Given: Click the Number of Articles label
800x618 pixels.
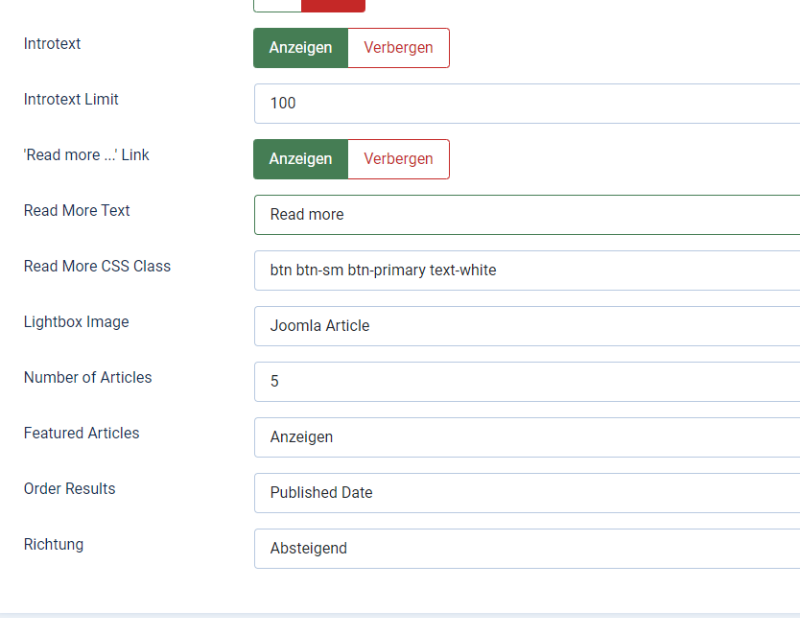Looking at the screenshot, I should 88,377.
